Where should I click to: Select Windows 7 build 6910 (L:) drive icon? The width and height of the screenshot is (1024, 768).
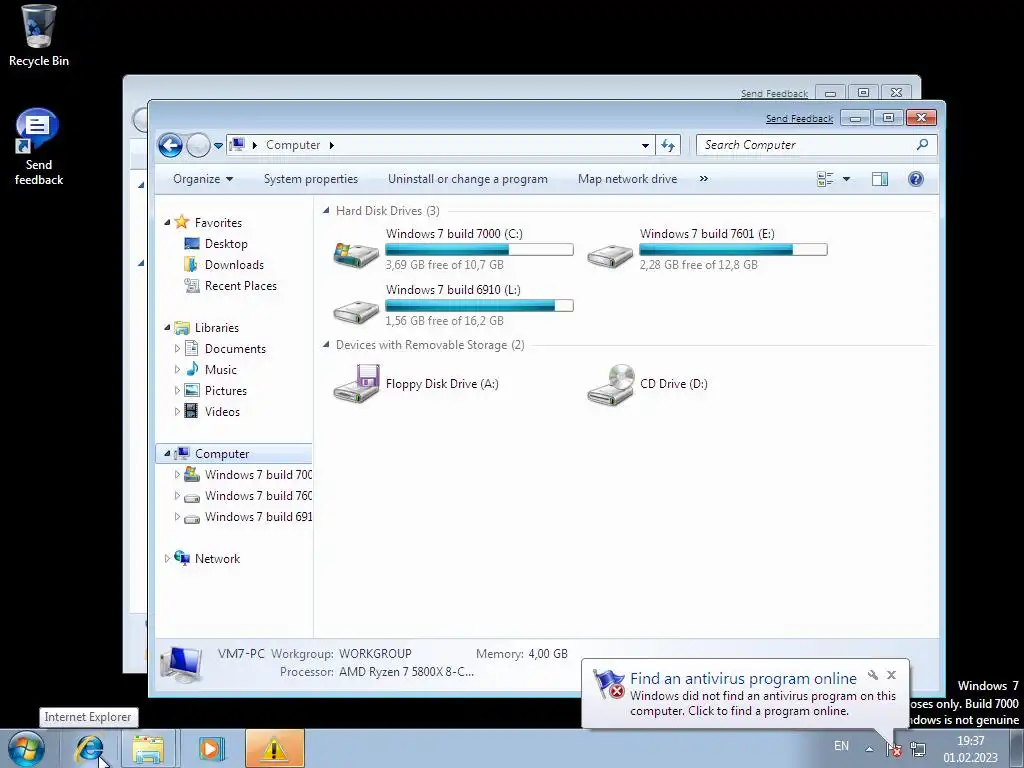(x=356, y=311)
